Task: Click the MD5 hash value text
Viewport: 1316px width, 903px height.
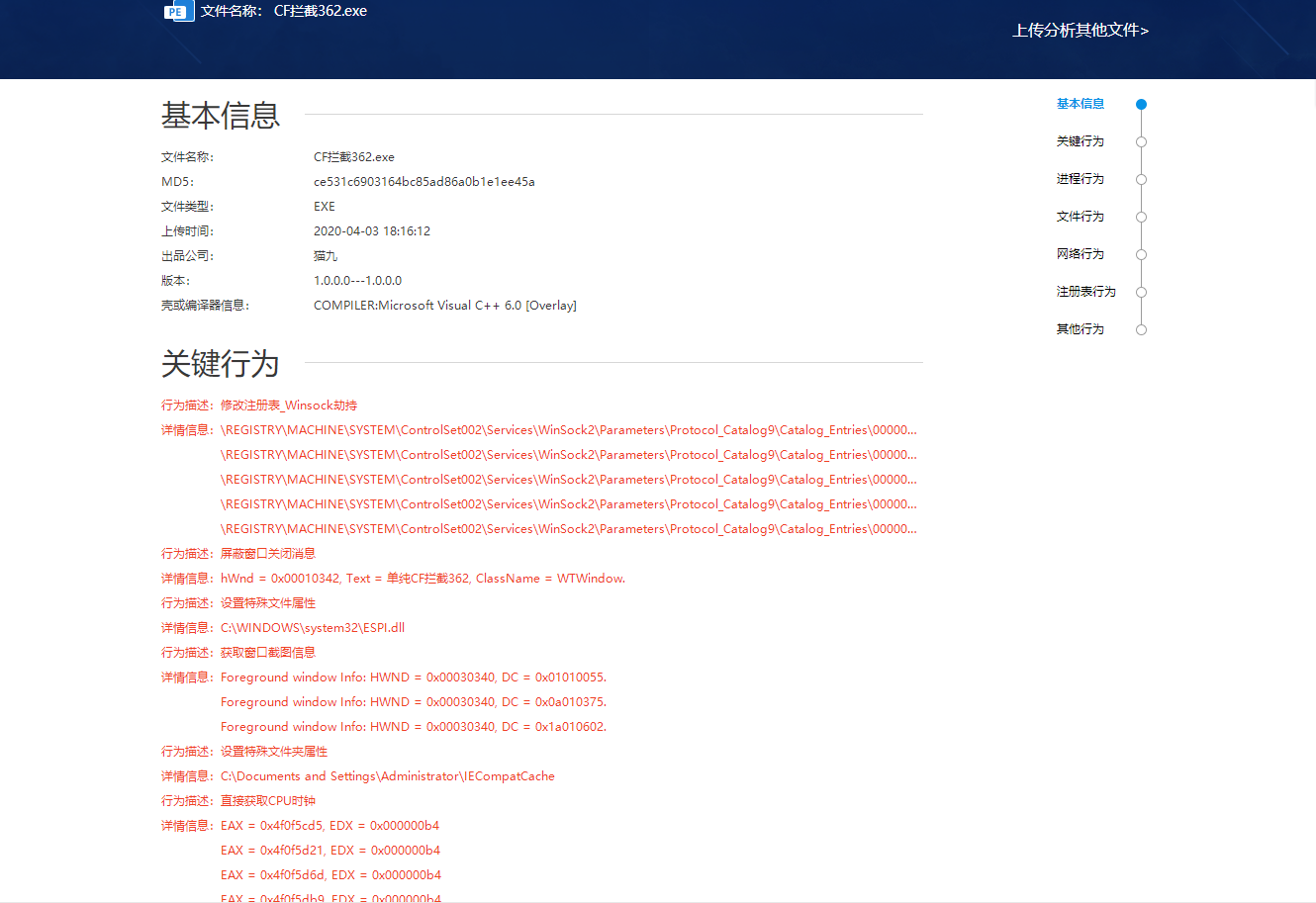Action: (x=423, y=182)
